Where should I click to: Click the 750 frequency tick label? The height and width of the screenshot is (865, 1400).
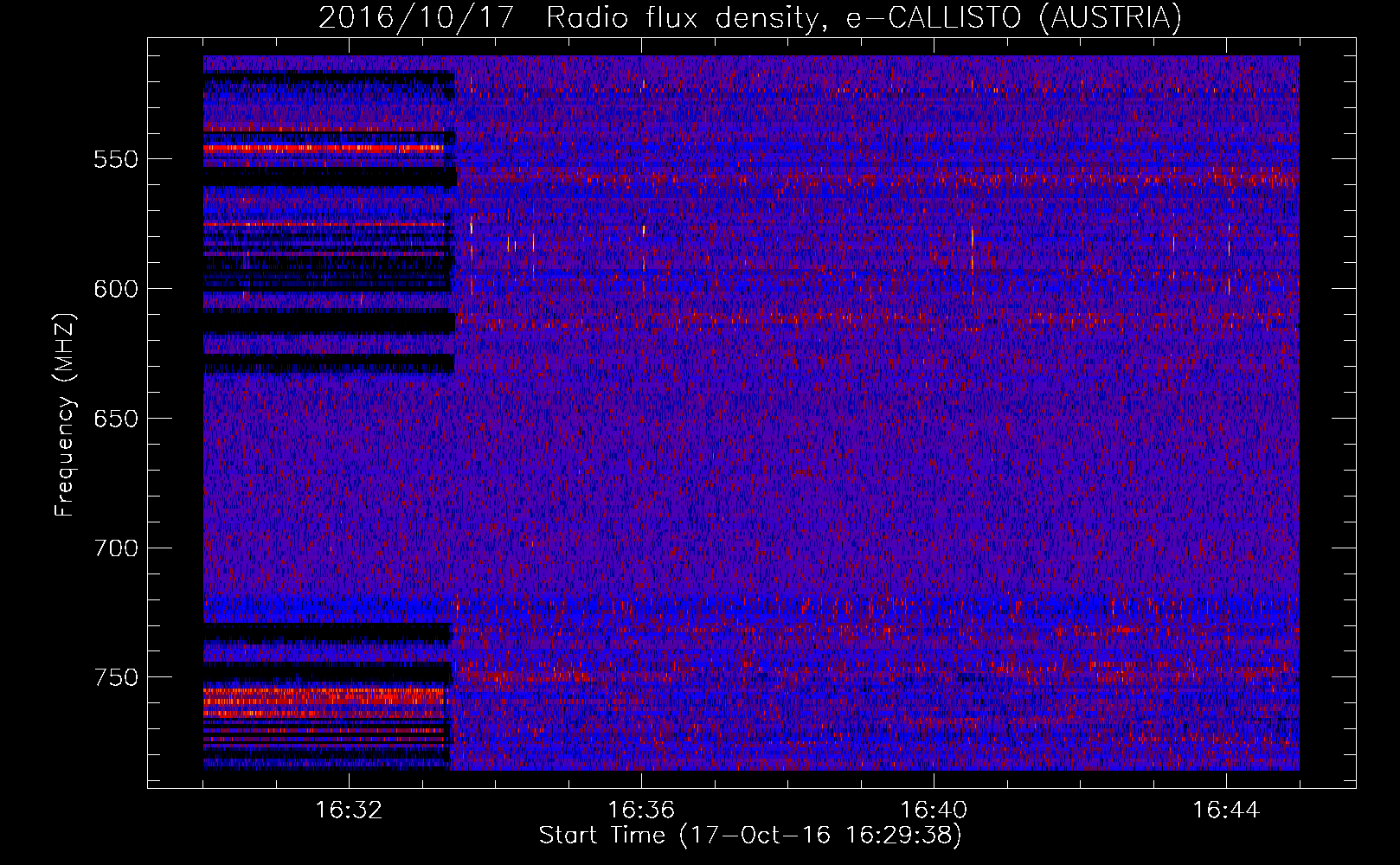(116, 677)
